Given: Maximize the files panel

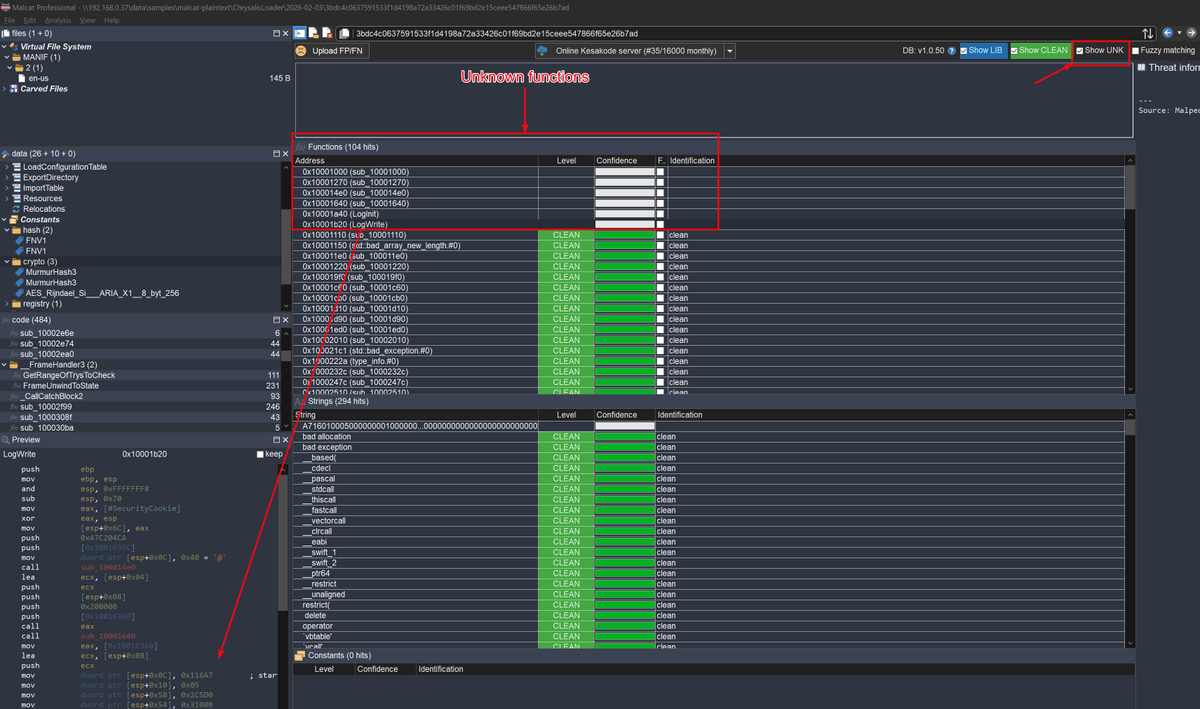Looking at the screenshot, I should coord(276,33).
